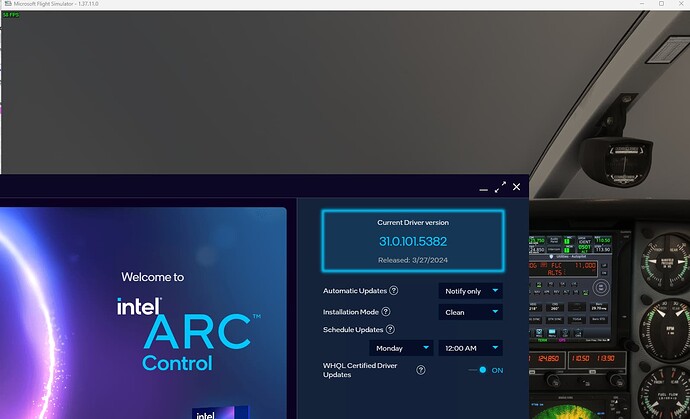Expand Arc Control window with diagonal arrows icon
This screenshot has height=419, width=690.
tap(500, 187)
